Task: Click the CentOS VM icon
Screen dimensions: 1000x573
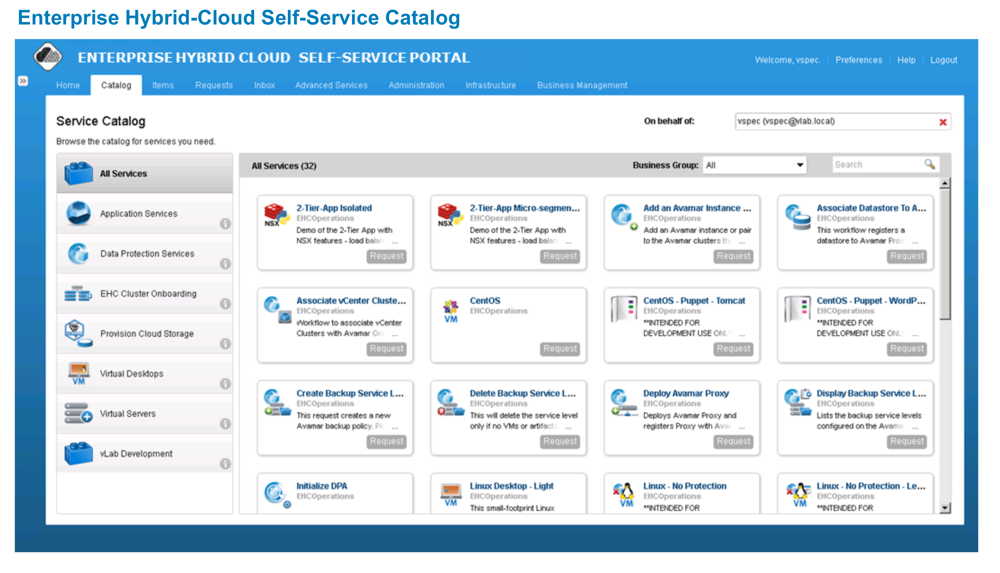Action: [450, 311]
